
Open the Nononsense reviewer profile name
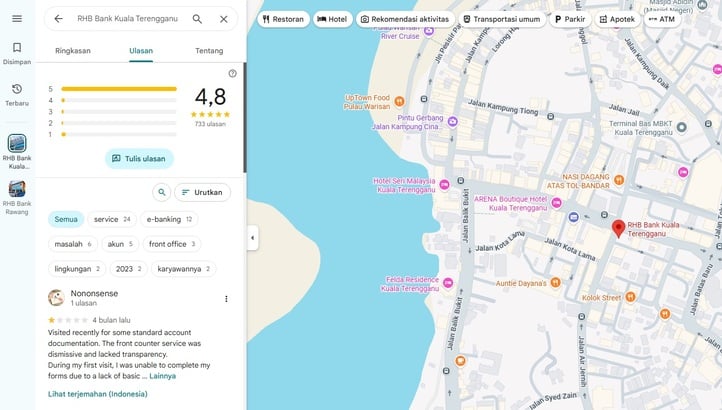click(x=94, y=293)
